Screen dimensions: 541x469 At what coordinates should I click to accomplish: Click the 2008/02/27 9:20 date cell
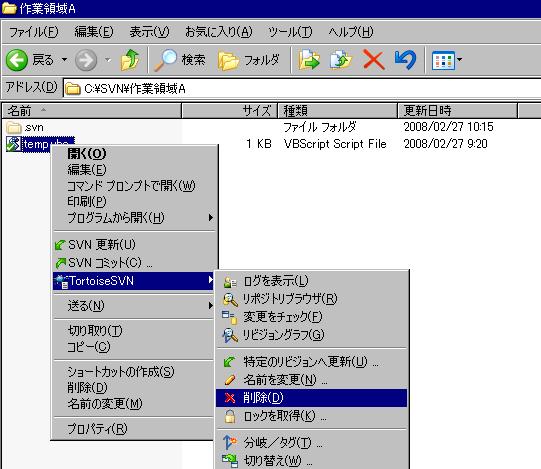(445, 144)
